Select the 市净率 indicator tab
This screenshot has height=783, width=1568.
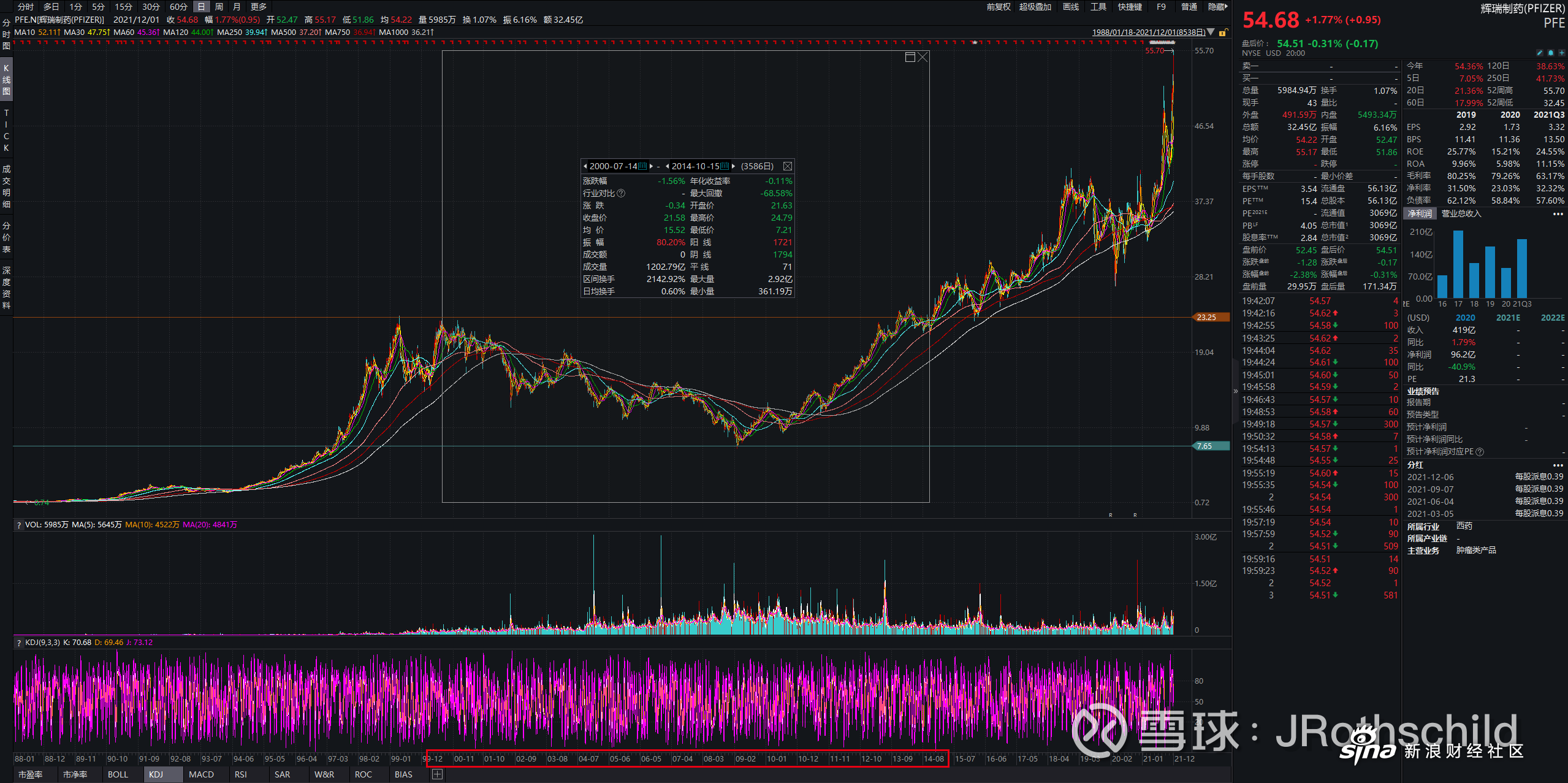click(75, 774)
